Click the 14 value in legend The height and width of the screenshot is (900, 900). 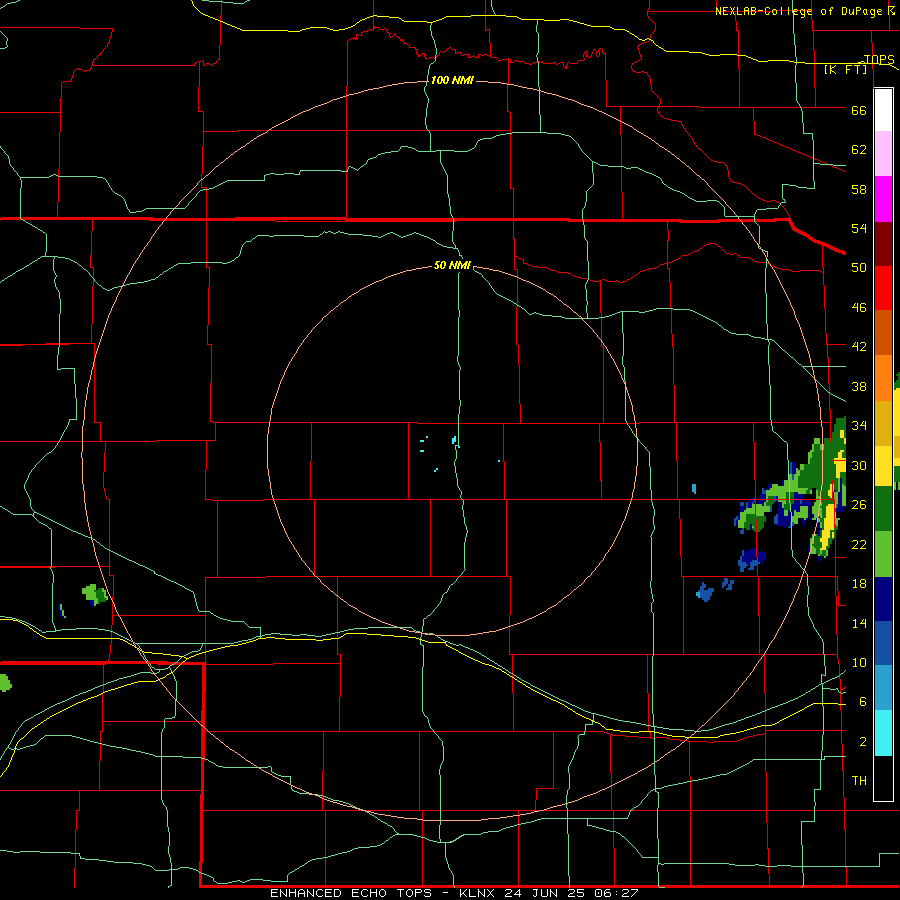[859, 623]
